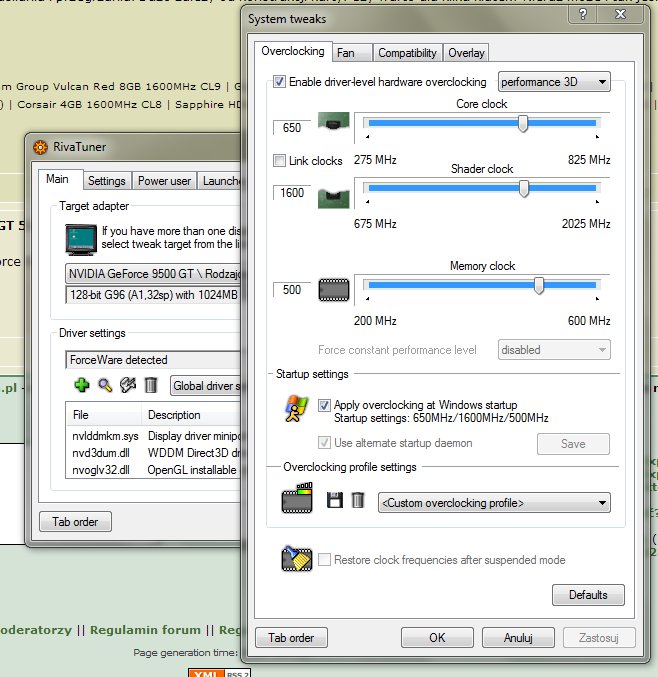
Task: Click the Anuluj button
Action: (x=518, y=637)
